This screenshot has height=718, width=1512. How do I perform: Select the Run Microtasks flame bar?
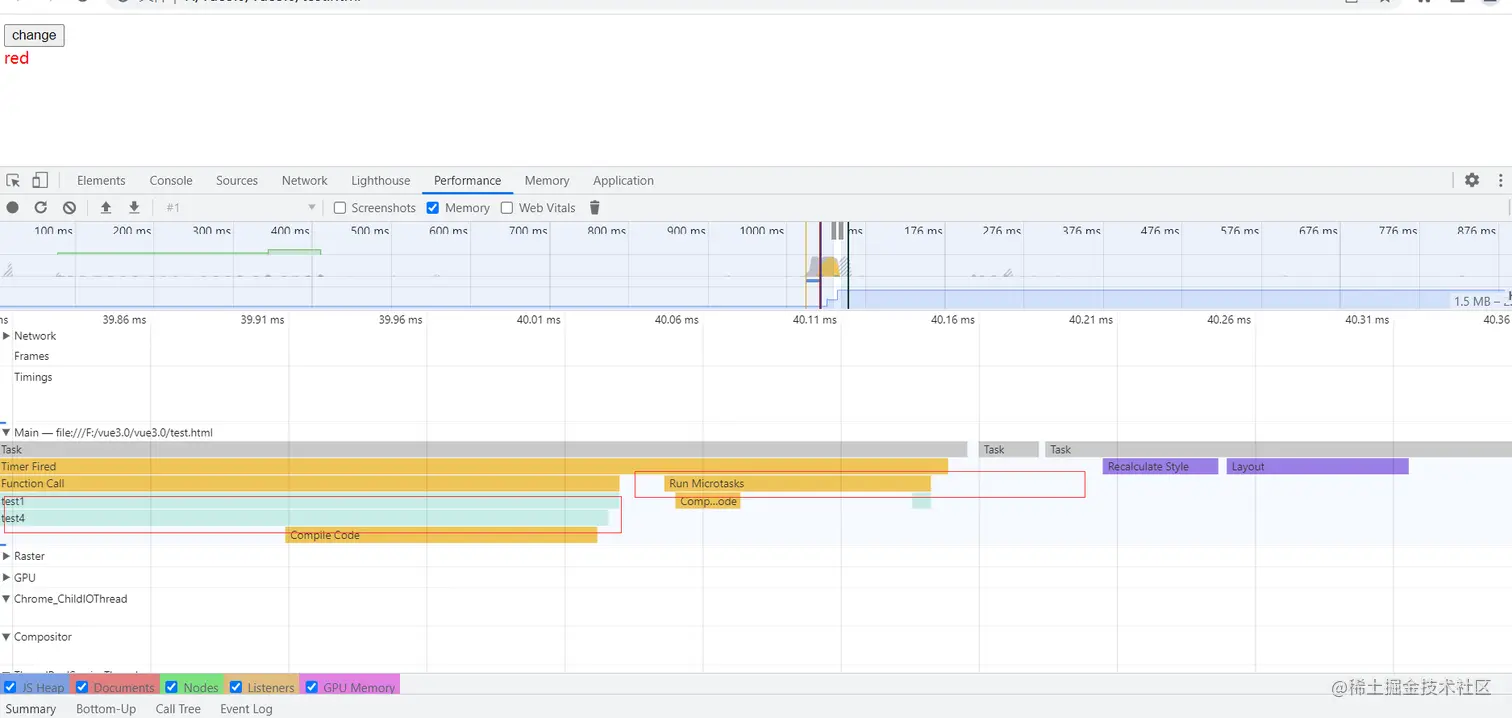tap(797, 484)
